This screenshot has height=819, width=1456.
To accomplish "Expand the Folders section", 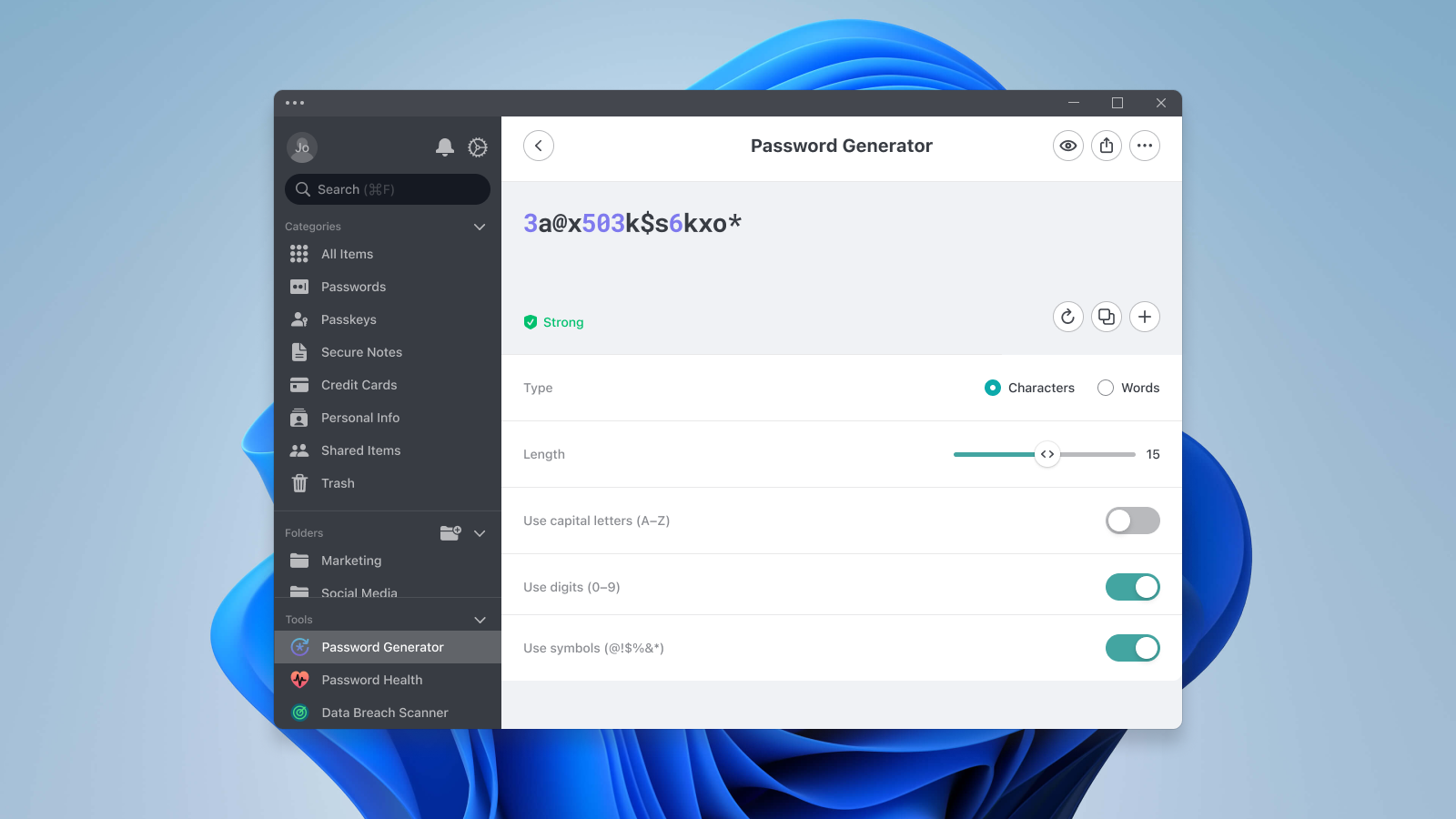I will [x=480, y=533].
